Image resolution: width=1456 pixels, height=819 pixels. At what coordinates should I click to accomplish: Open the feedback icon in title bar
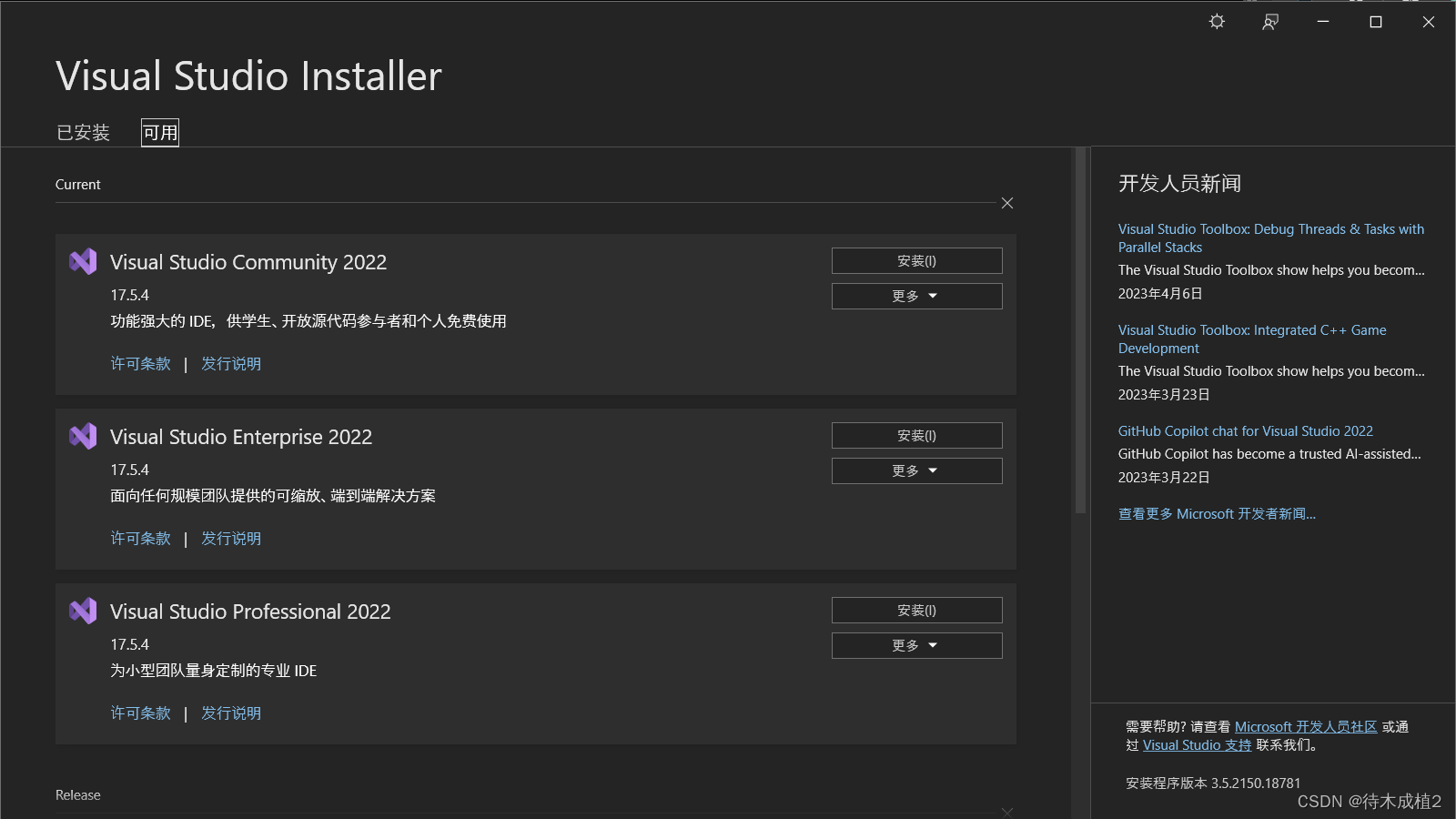pyautogui.click(x=1270, y=22)
